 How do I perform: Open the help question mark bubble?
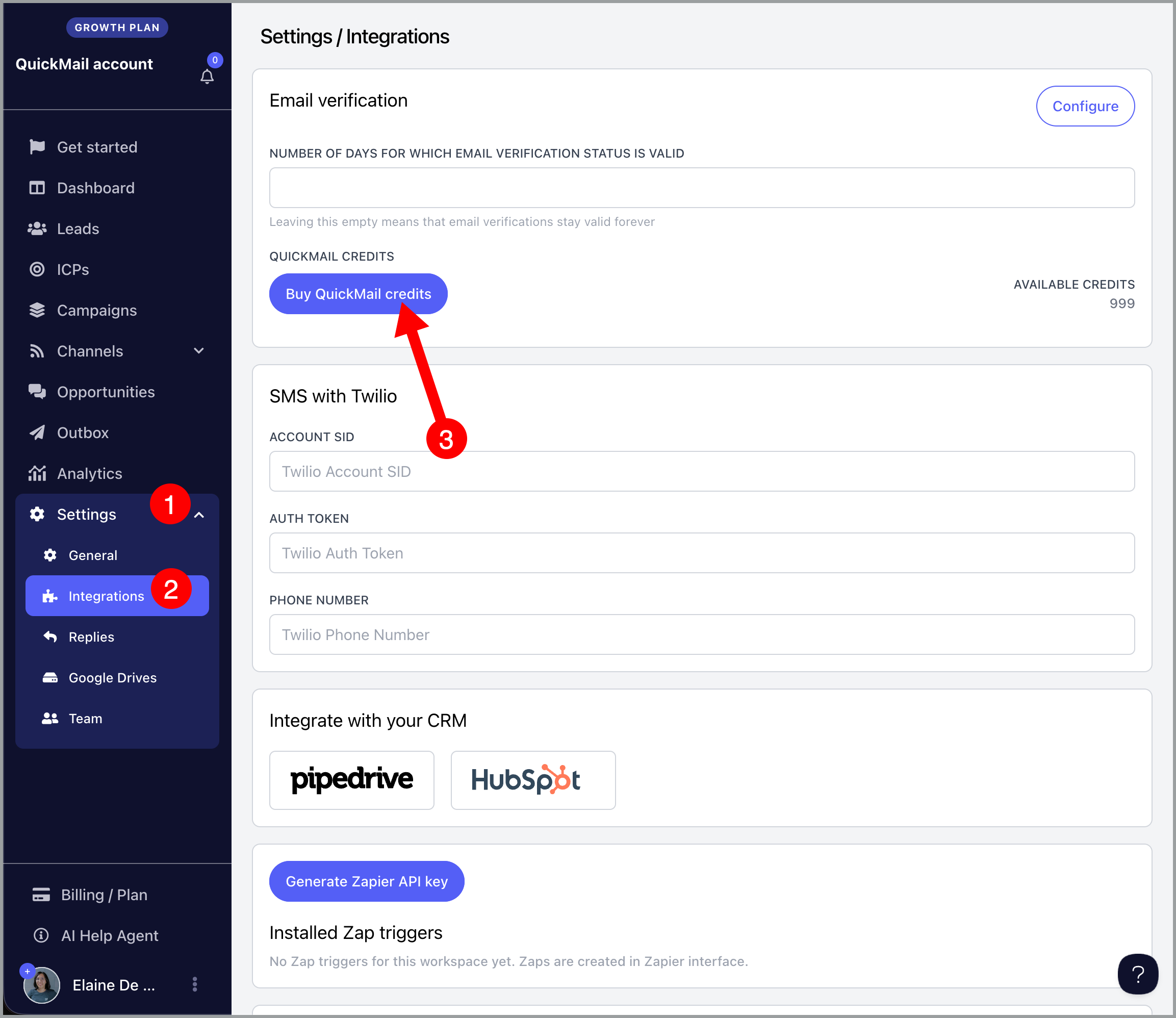pos(1138,975)
